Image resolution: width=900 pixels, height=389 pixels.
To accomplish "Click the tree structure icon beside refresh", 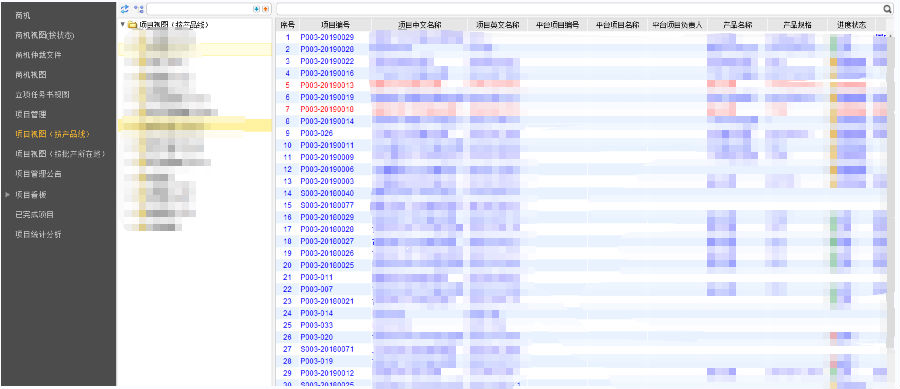I will 138,9.
